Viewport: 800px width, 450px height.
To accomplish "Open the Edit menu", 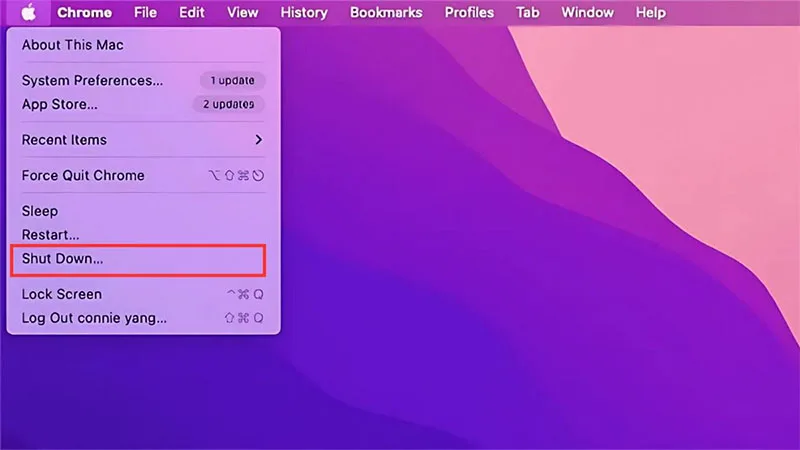I will click(192, 12).
